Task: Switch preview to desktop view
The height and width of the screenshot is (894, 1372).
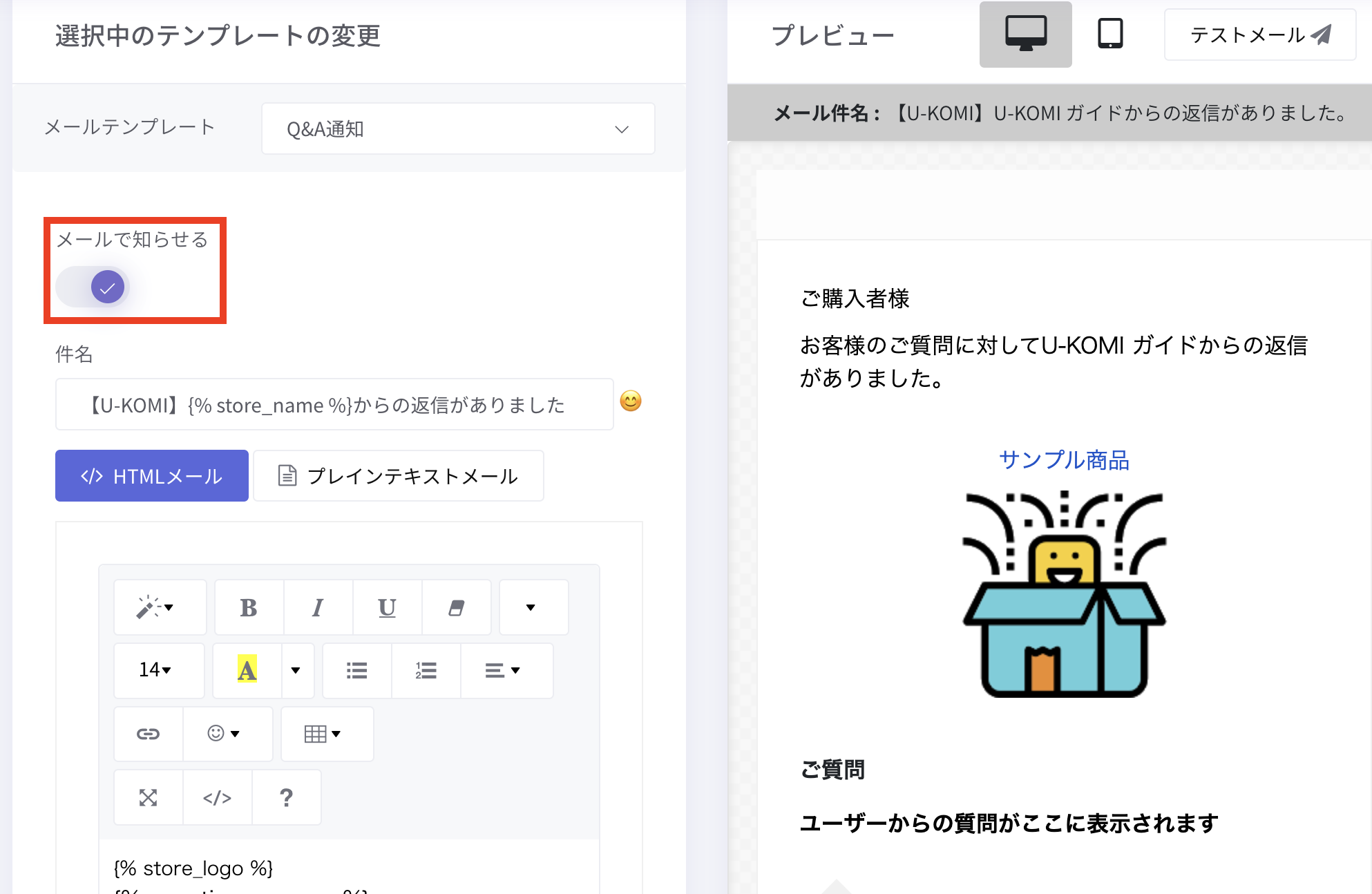Action: pos(1025,35)
